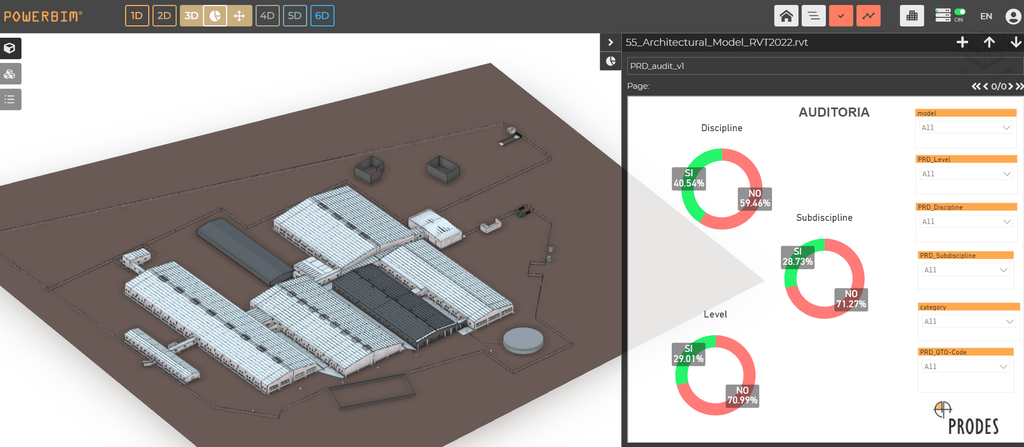Screen dimensions: 1024x447
Task: Click the orange trend line chart button
Action: (868, 16)
